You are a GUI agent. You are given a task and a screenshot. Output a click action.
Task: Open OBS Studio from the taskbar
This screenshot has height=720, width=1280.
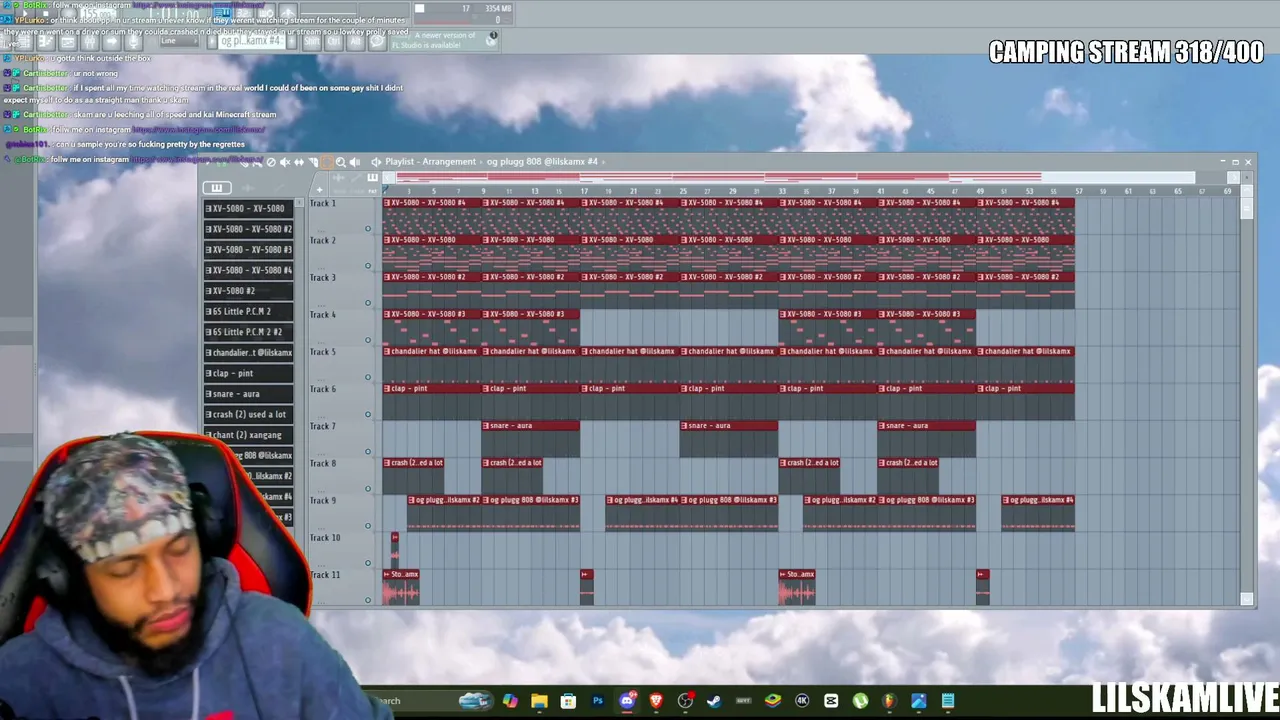pos(685,701)
